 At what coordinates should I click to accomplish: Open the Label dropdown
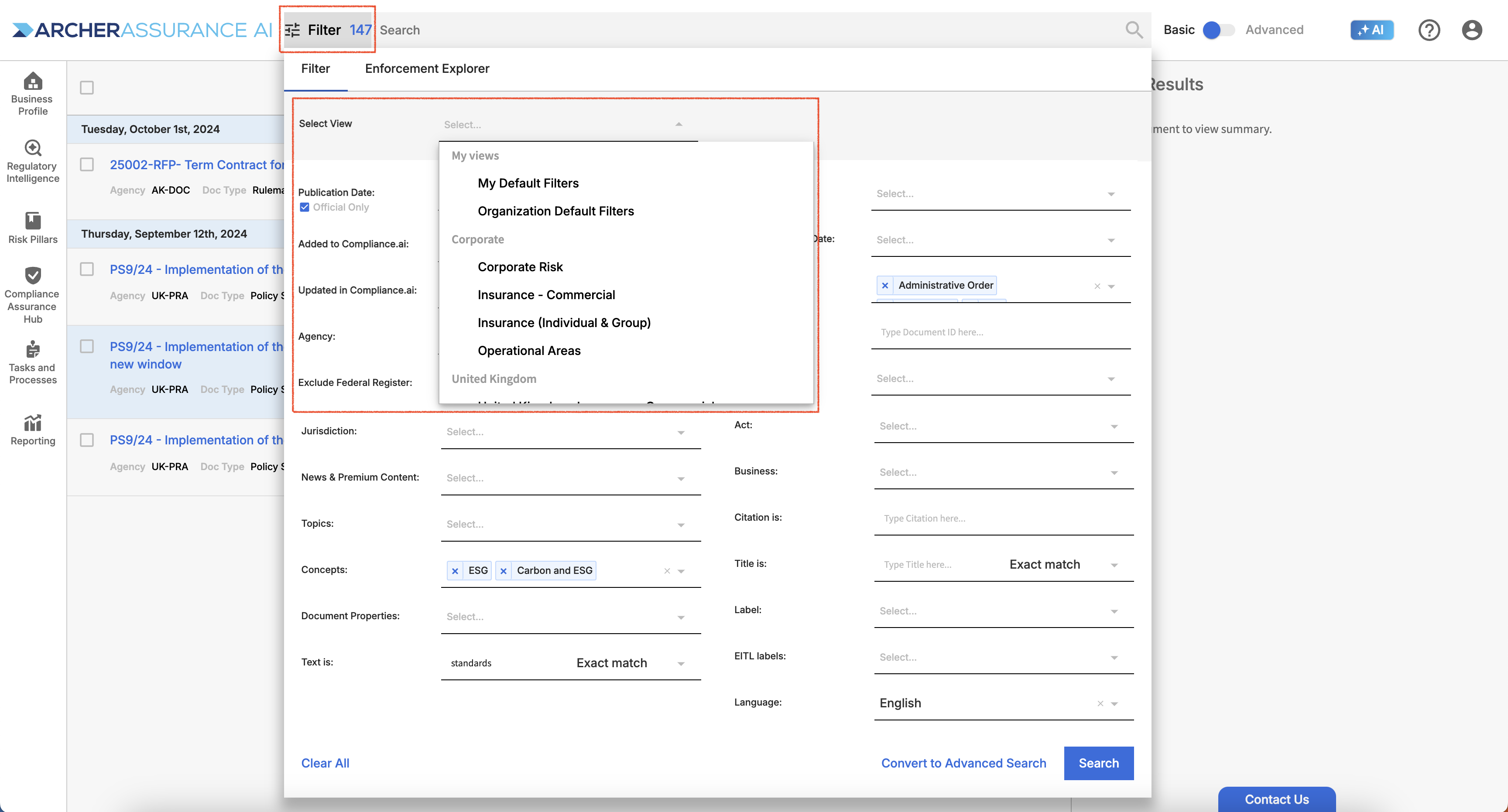coord(1004,611)
